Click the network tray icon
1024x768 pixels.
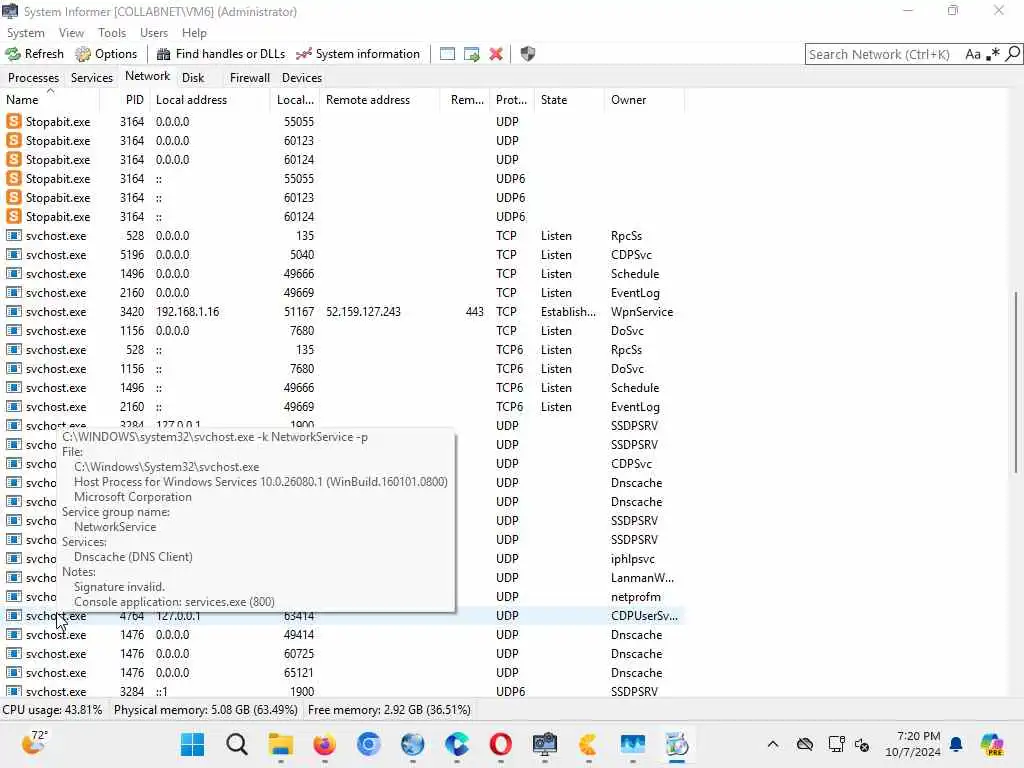tap(836, 744)
